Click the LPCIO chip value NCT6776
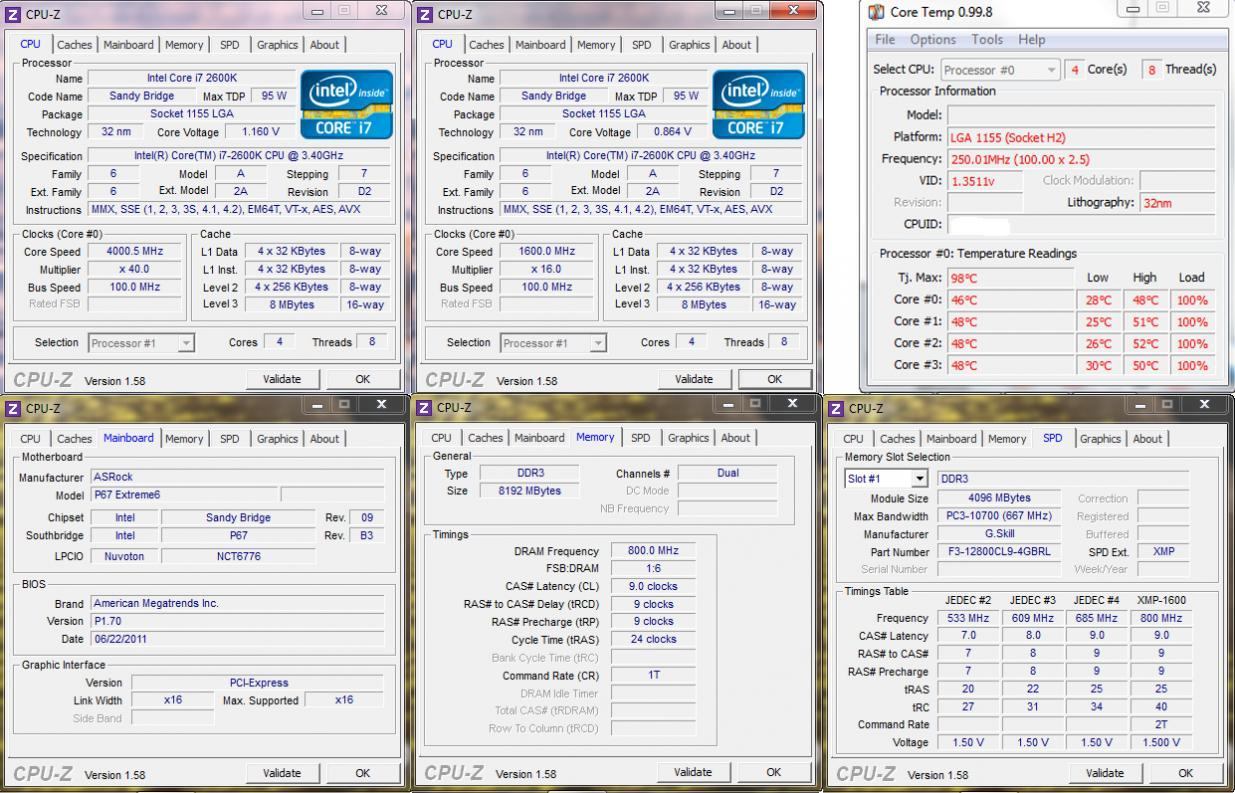 pyautogui.click(x=238, y=556)
